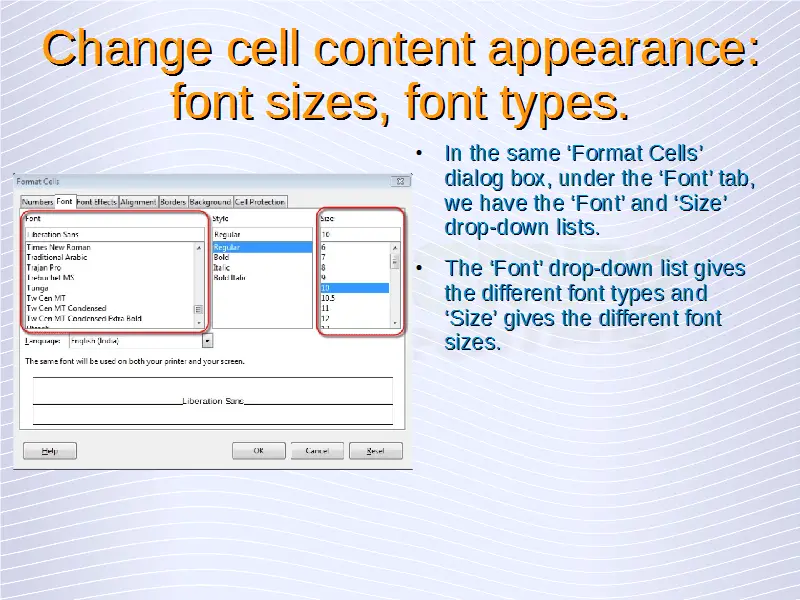
Task: Click the Size input field
Action: pos(359,234)
